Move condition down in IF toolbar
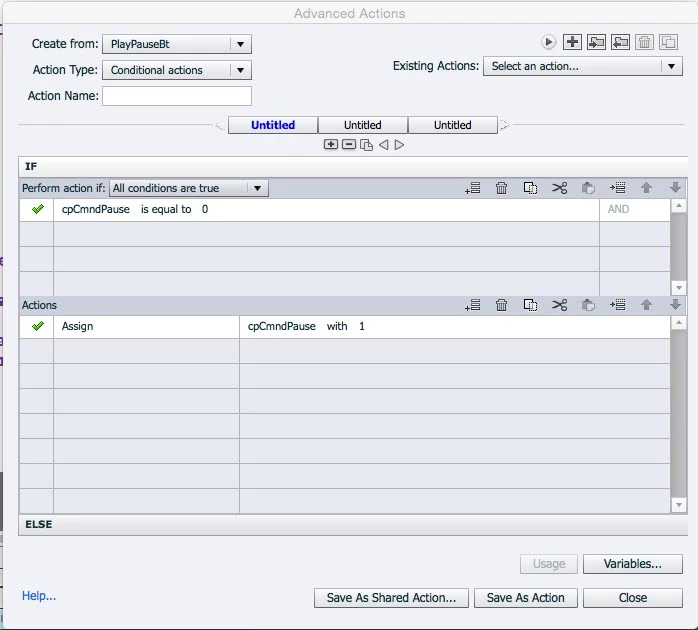The width and height of the screenshot is (698, 630). [x=675, y=188]
